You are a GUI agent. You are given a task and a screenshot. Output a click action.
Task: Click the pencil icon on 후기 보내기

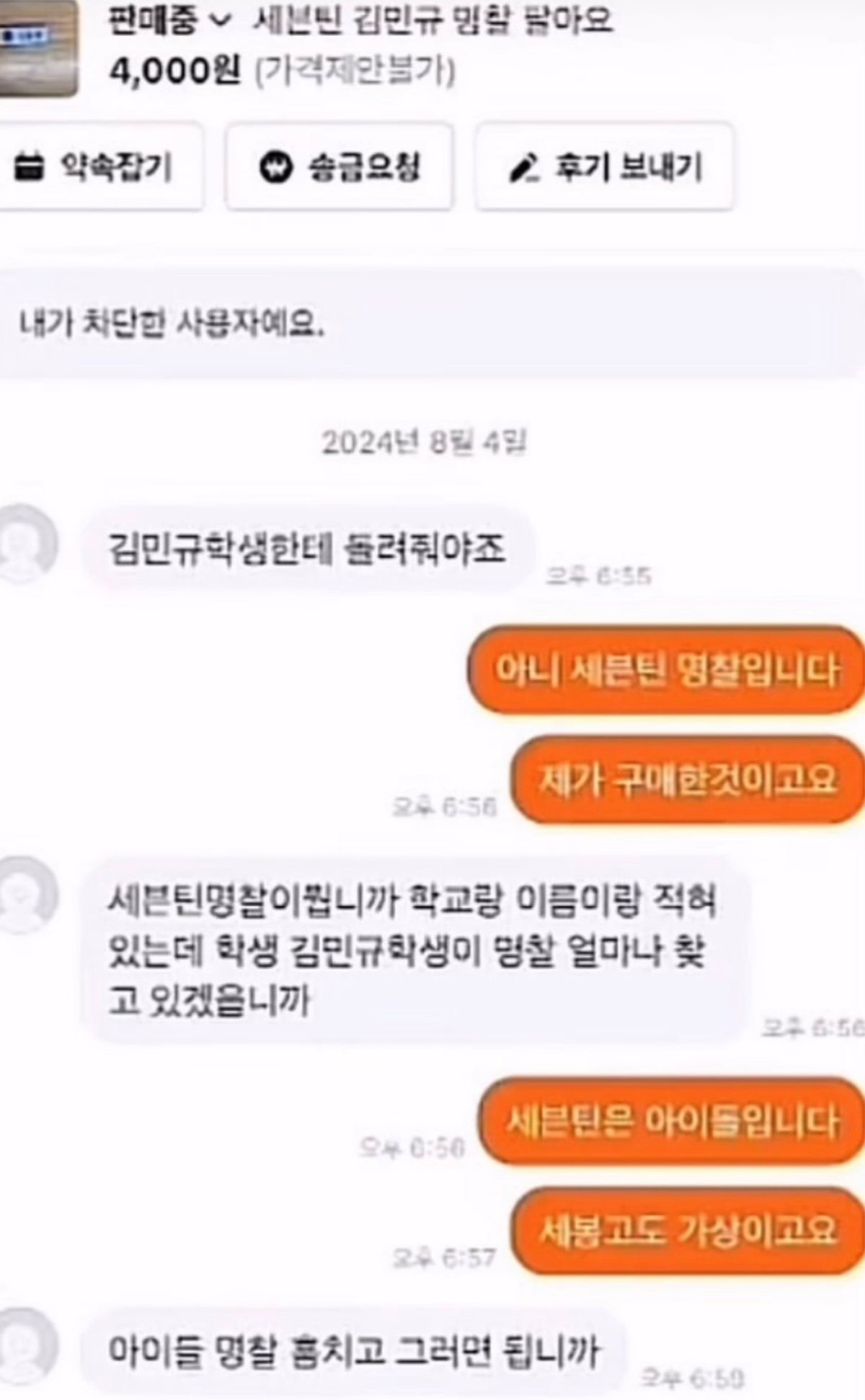pos(524,168)
